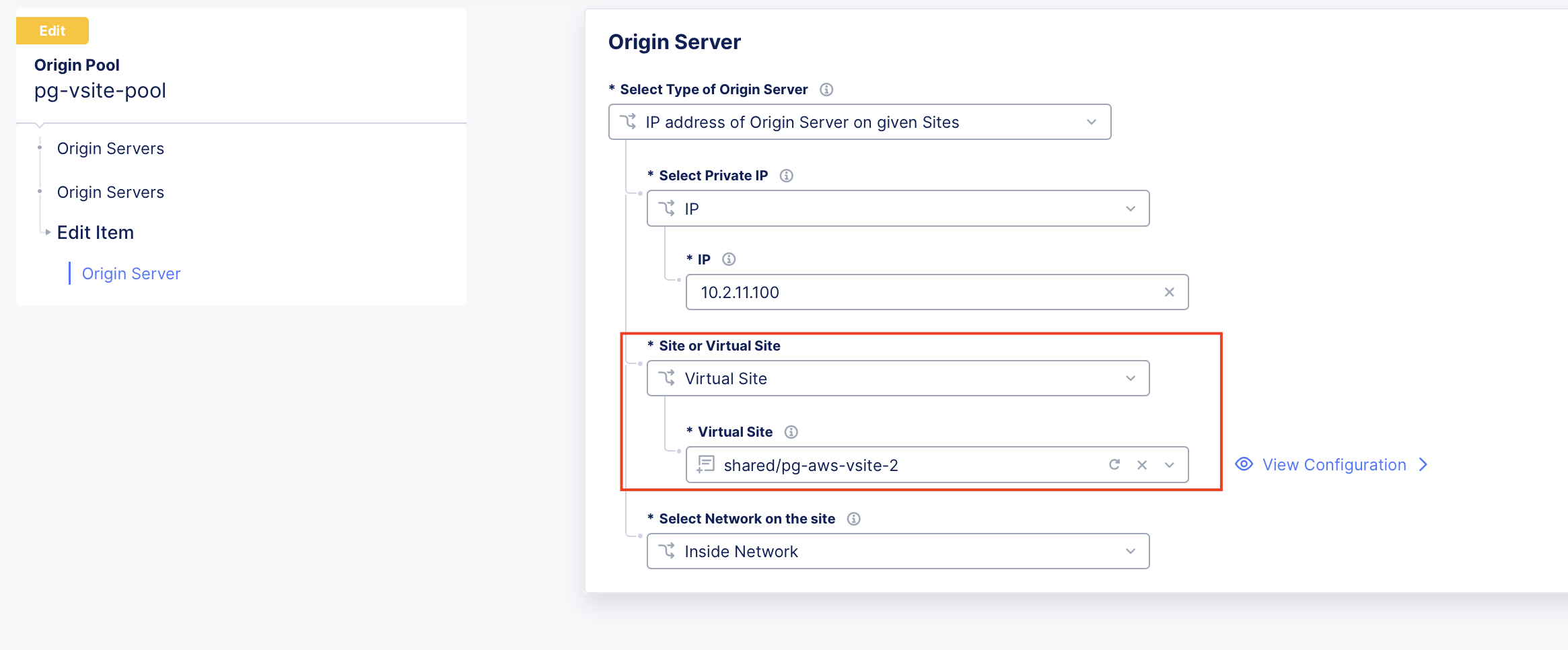The height and width of the screenshot is (650, 1568).
Task: Click inside the IP input showing 10.2.11.100
Action: (875, 292)
